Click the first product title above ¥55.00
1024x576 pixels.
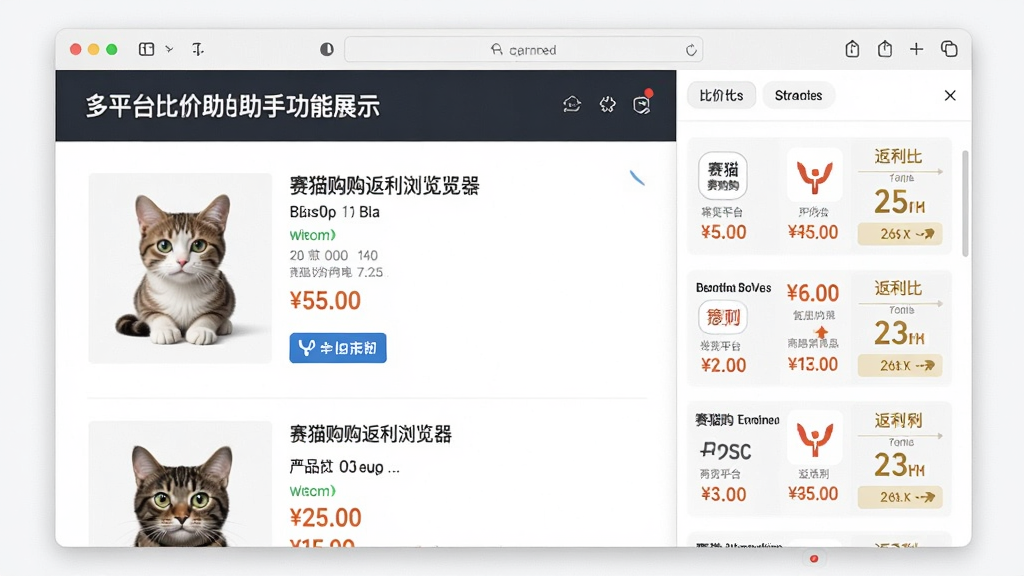[x=384, y=186]
